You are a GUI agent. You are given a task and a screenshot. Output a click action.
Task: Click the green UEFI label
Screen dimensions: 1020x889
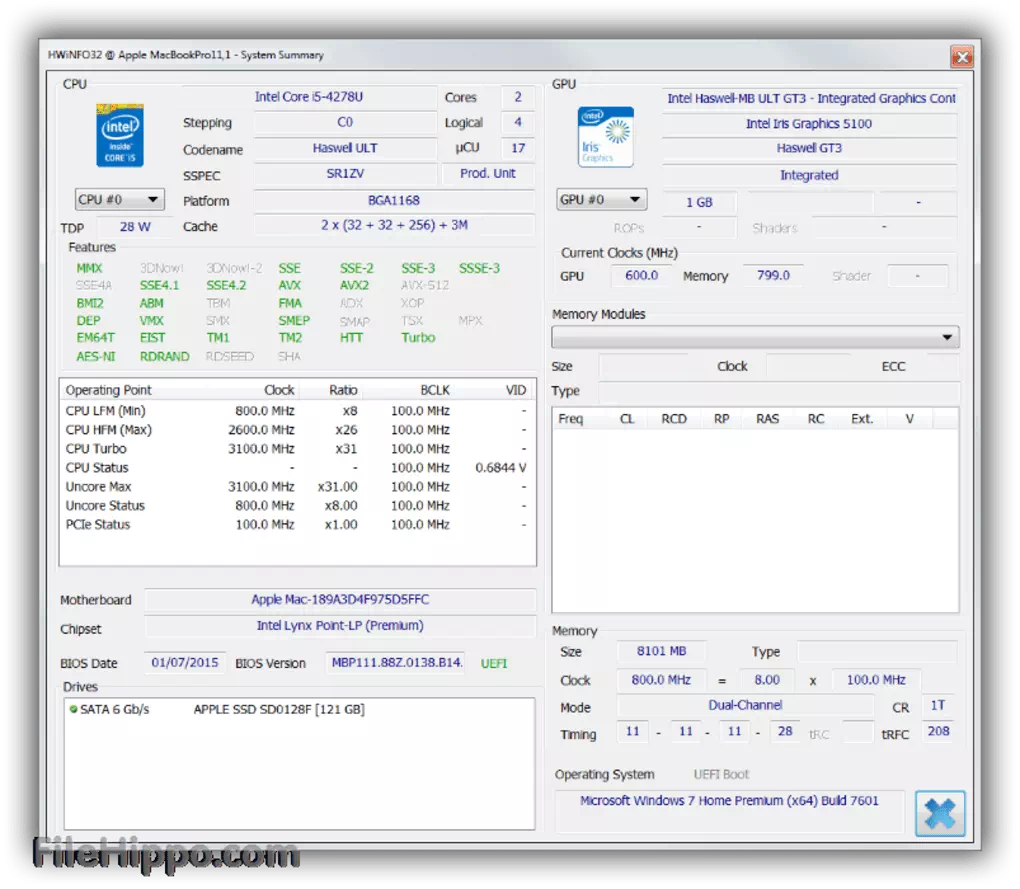coord(494,663)
